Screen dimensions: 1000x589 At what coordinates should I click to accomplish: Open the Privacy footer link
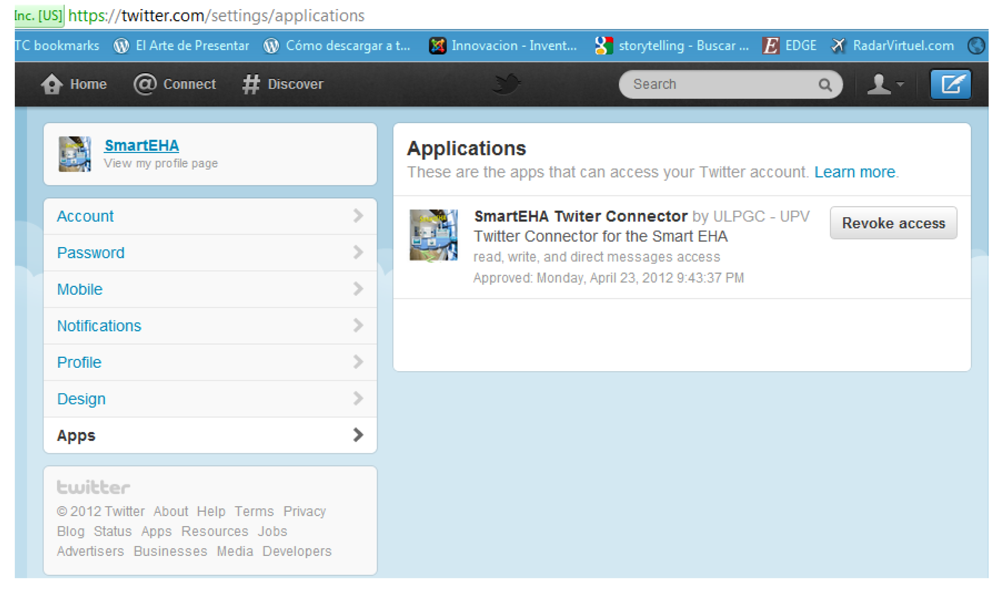pos(304,511)
